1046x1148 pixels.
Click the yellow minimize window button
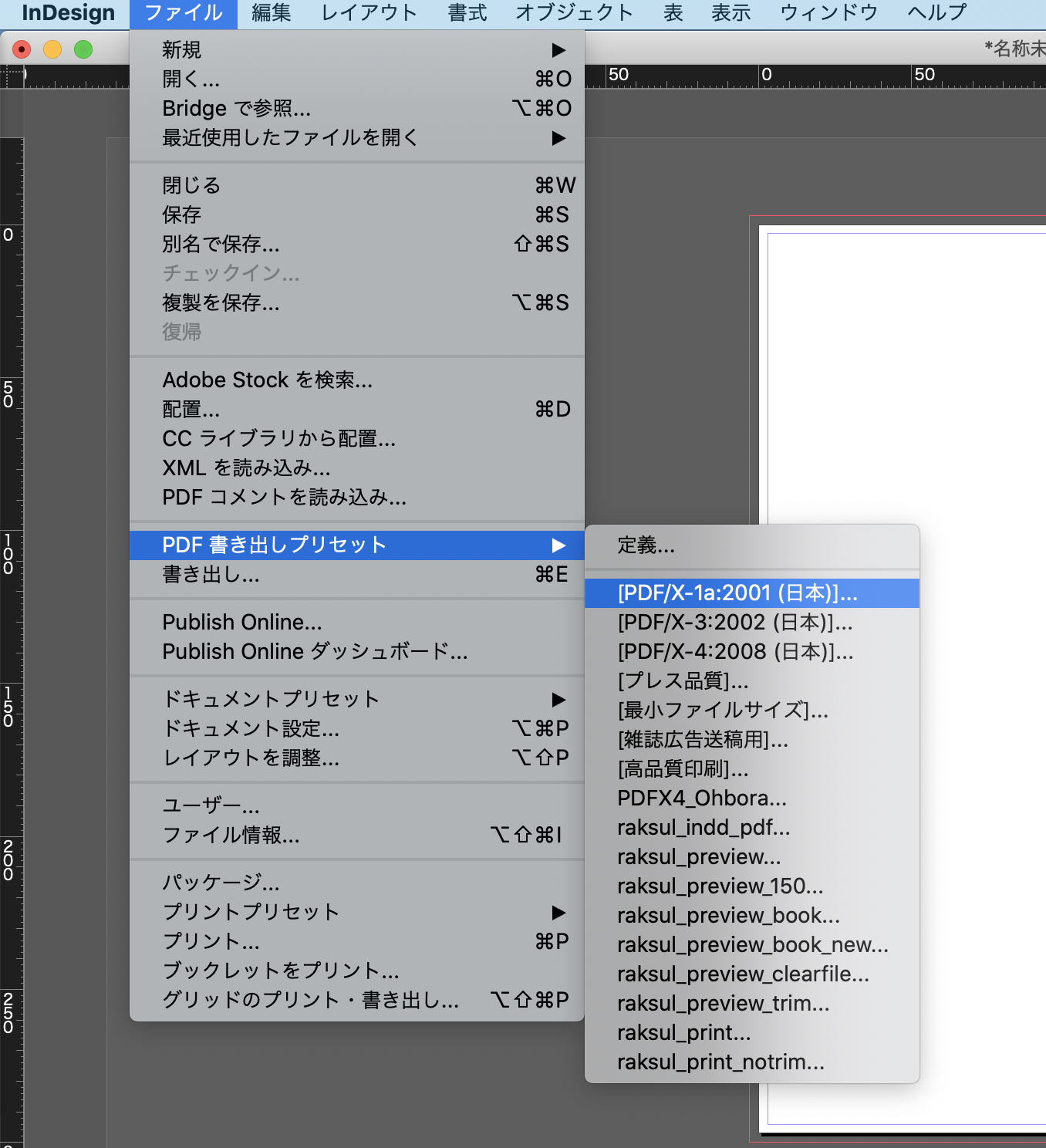[x=52, y=49]
